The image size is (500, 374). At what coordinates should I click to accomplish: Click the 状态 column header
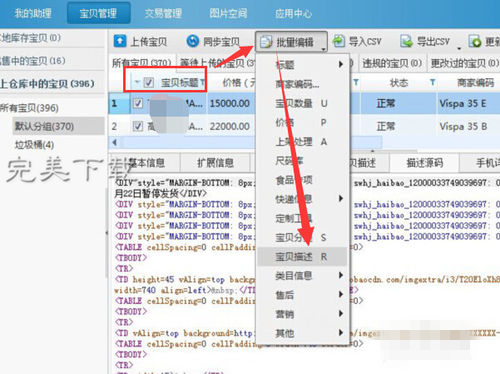click(399, 82)
